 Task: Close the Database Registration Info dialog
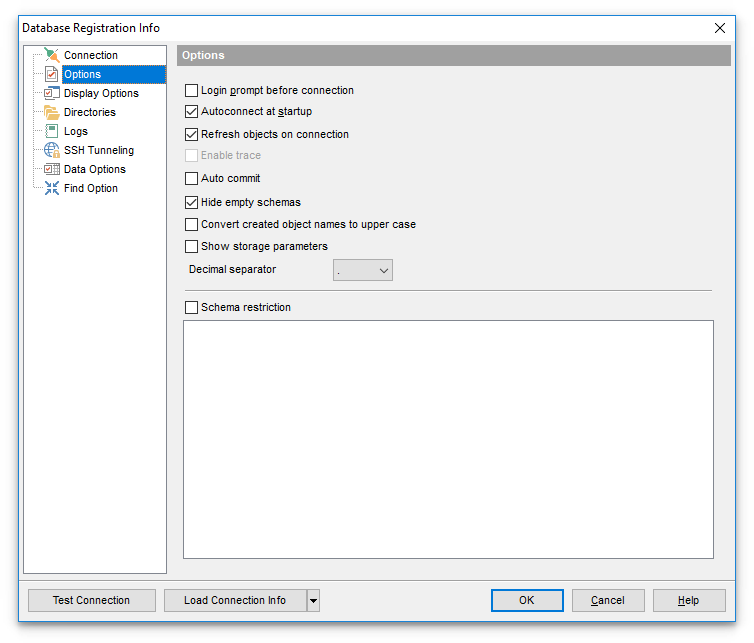coord(719,28)
